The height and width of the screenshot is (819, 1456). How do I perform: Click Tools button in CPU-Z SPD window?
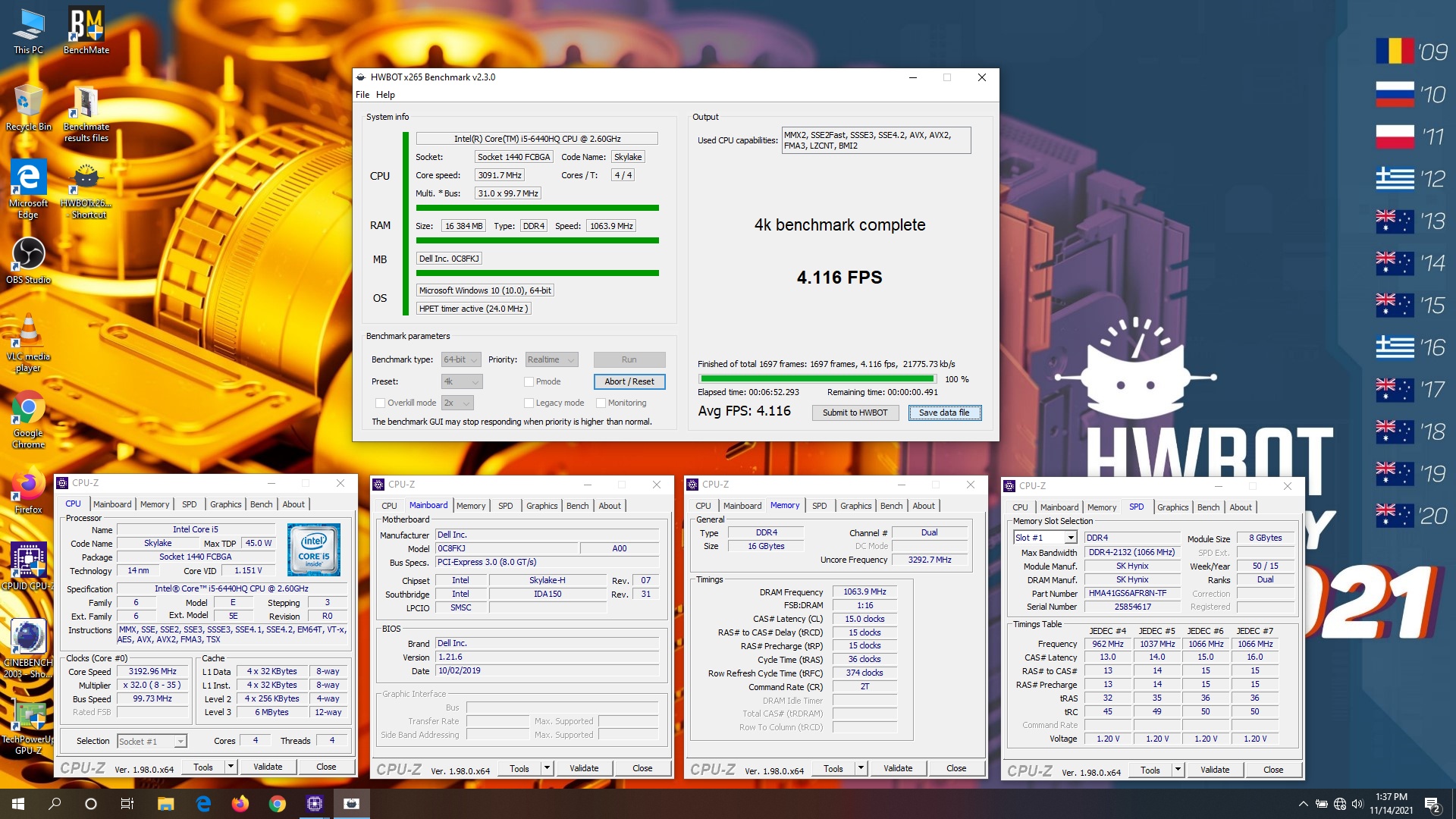1150,770
